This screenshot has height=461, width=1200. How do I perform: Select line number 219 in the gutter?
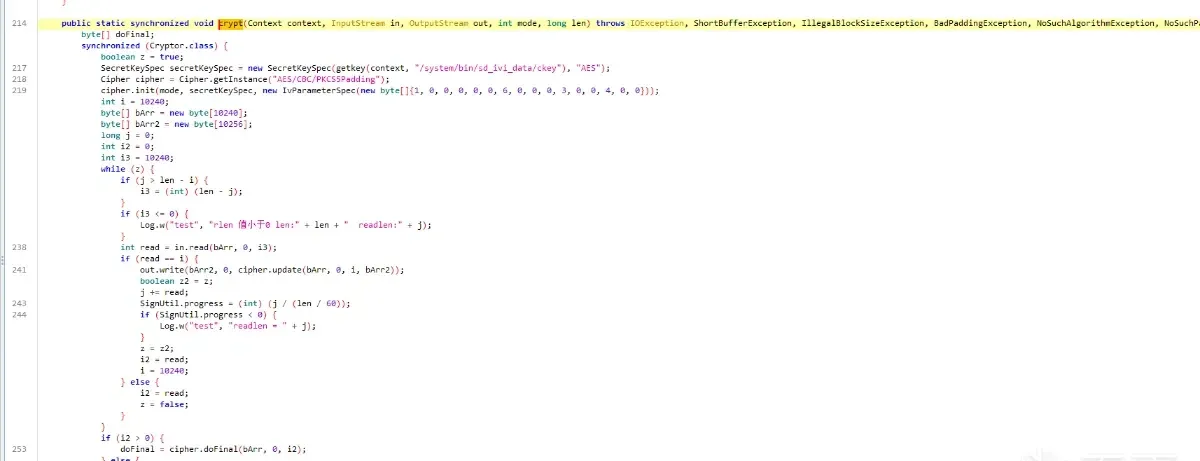point(20,90)
